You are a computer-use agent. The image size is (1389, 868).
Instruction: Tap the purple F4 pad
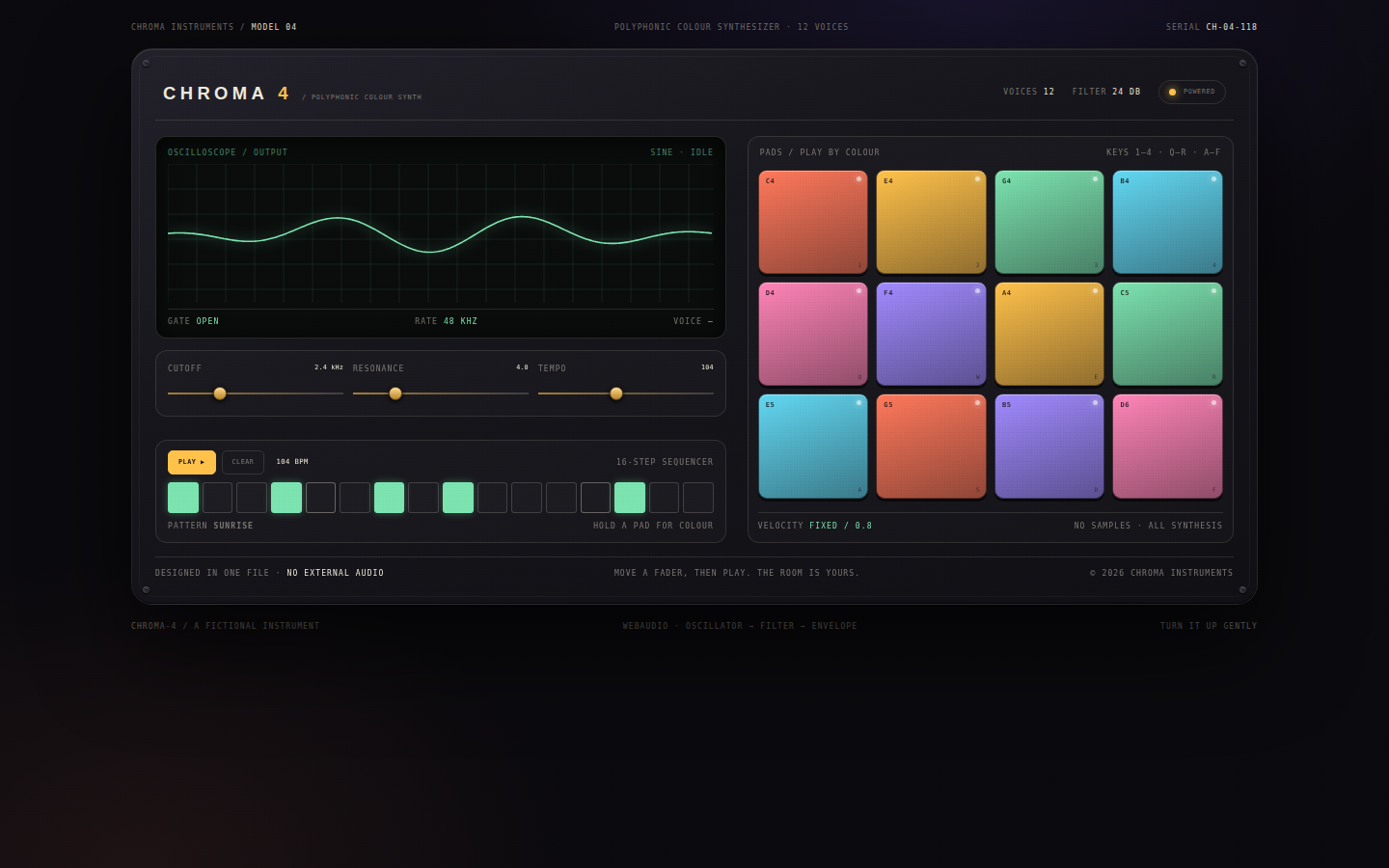(931, 334)
